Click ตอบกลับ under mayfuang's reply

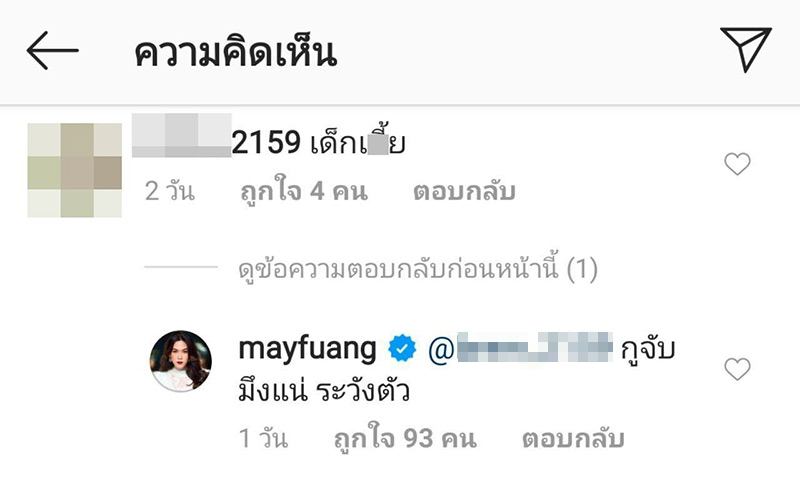[x=573, y=438]
